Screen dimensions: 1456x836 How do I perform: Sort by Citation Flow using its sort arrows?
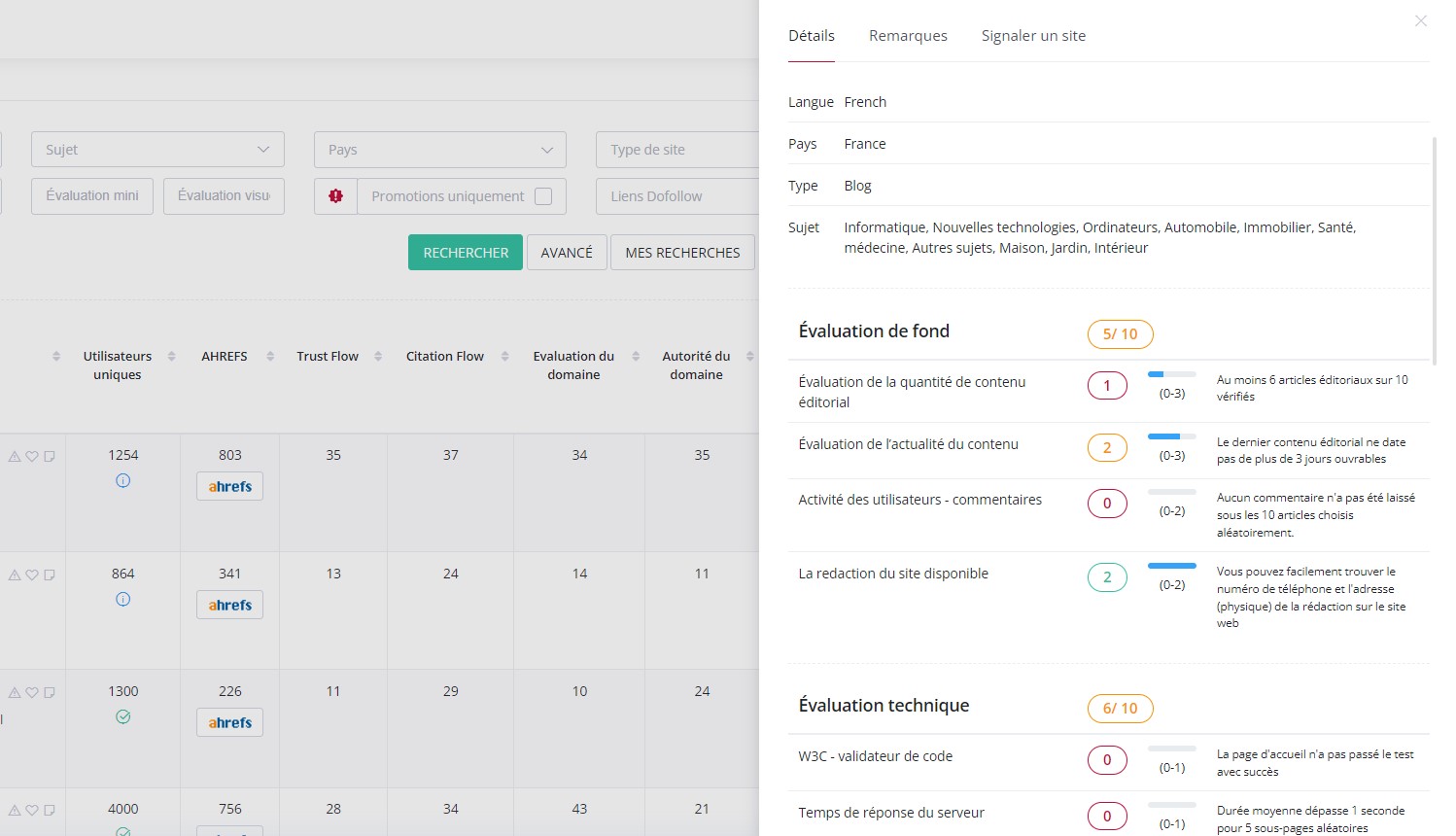point(504,357)
